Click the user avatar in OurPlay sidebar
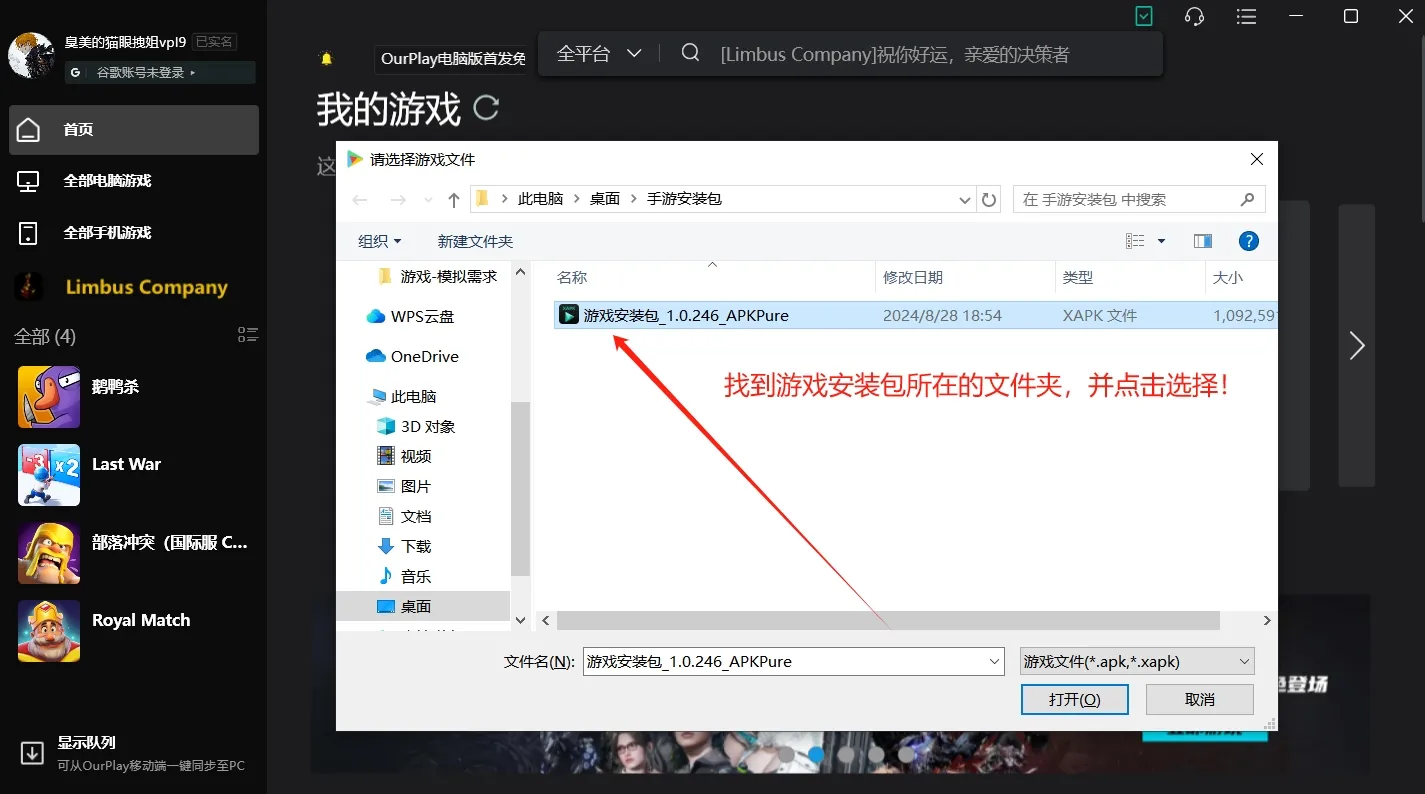The width and height of the screenshot is (1425, 794). [x=31, y=55]
